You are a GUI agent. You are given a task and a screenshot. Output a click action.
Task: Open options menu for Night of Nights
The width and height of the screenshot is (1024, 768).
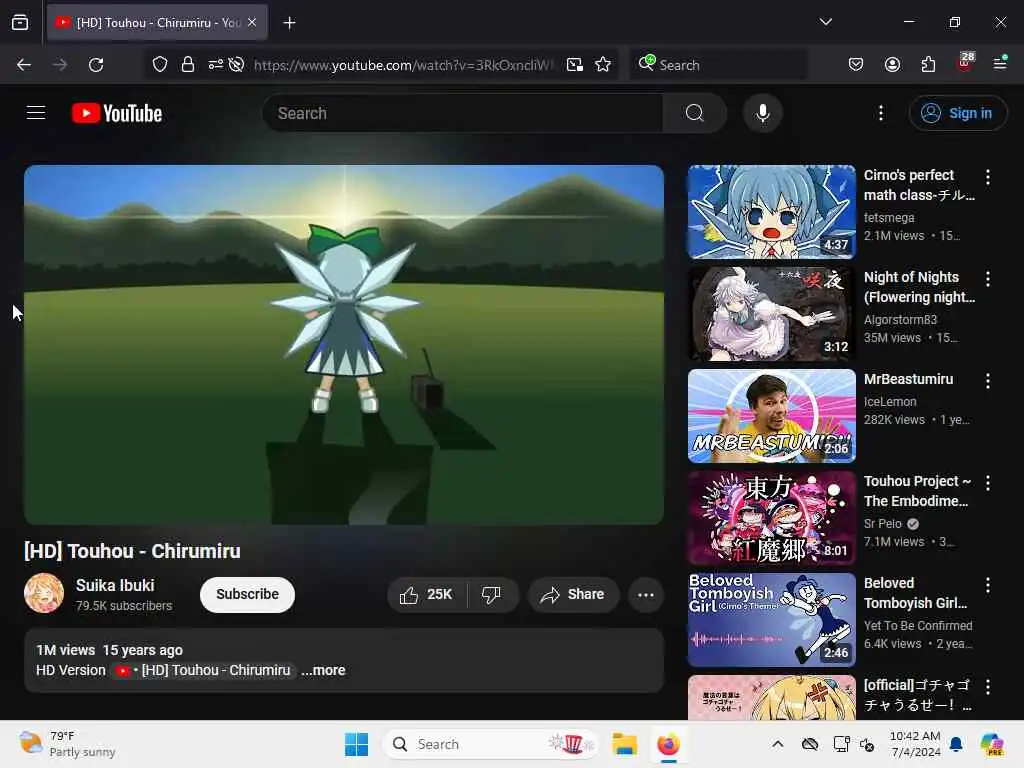(x=987, y=279)
